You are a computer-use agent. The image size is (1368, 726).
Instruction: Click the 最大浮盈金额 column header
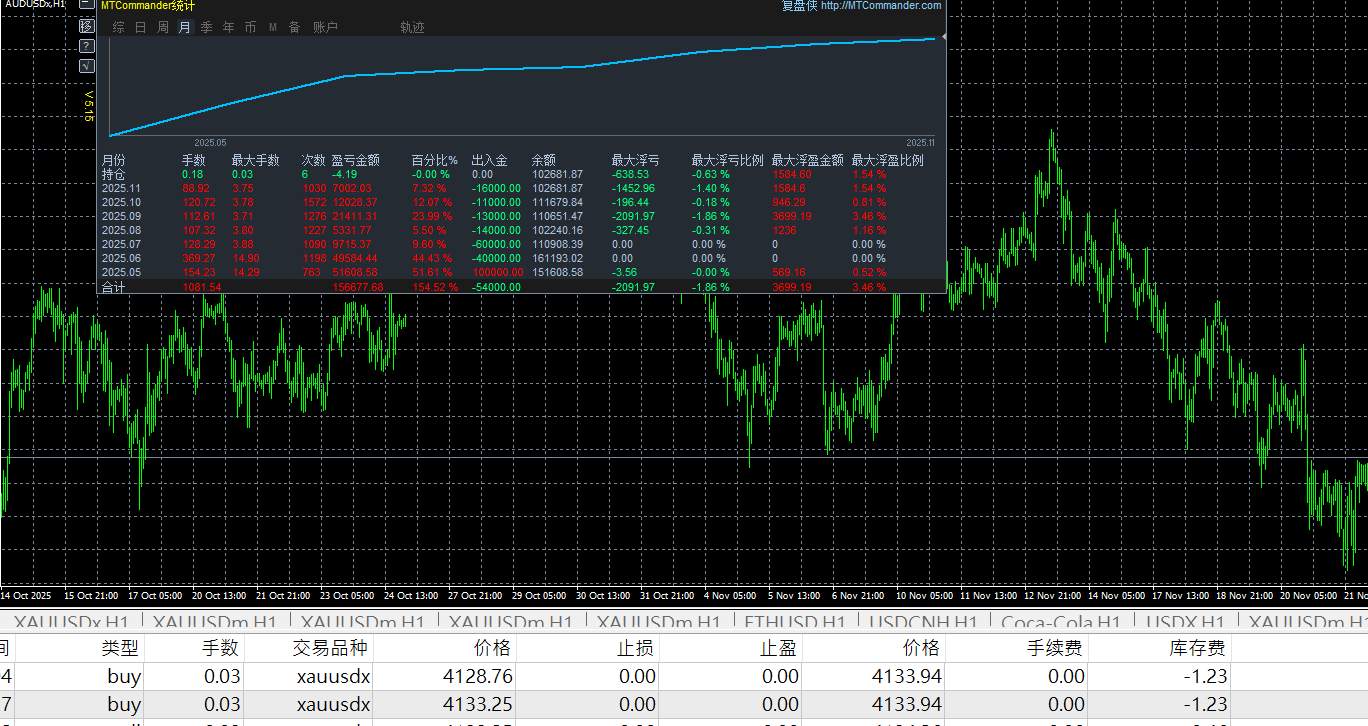(x=808, y=160)
